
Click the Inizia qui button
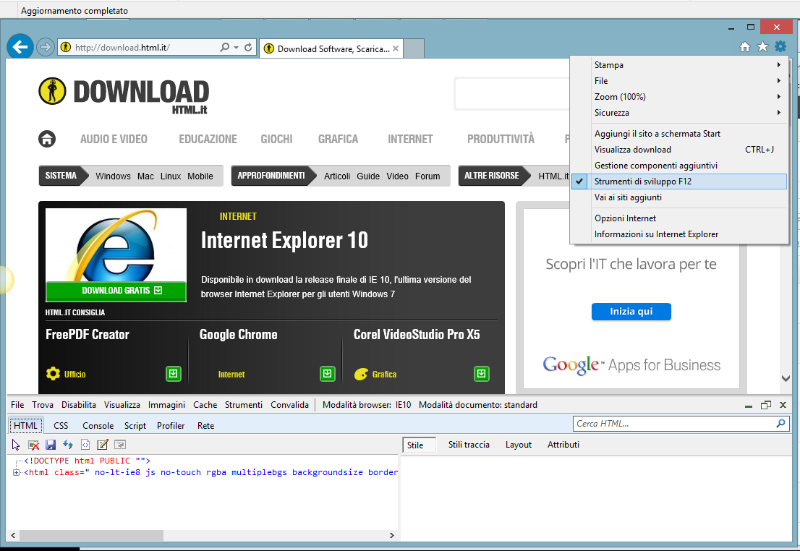point(631,312)
